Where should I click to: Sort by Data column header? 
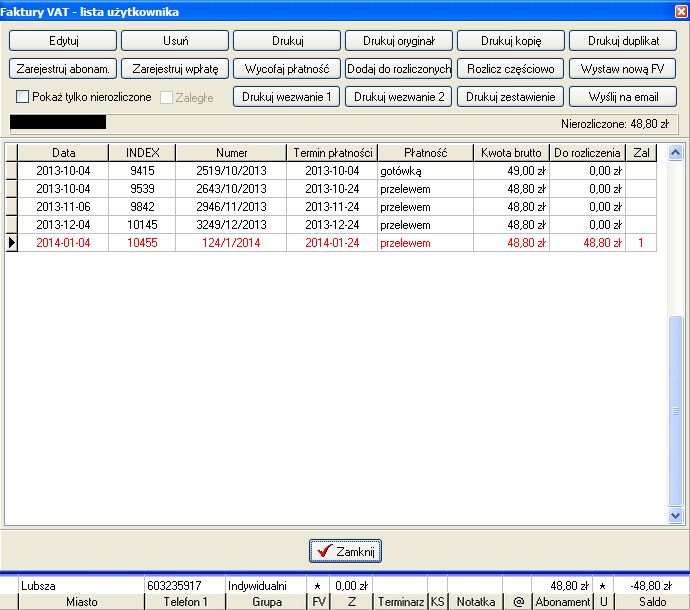[63, 153]
